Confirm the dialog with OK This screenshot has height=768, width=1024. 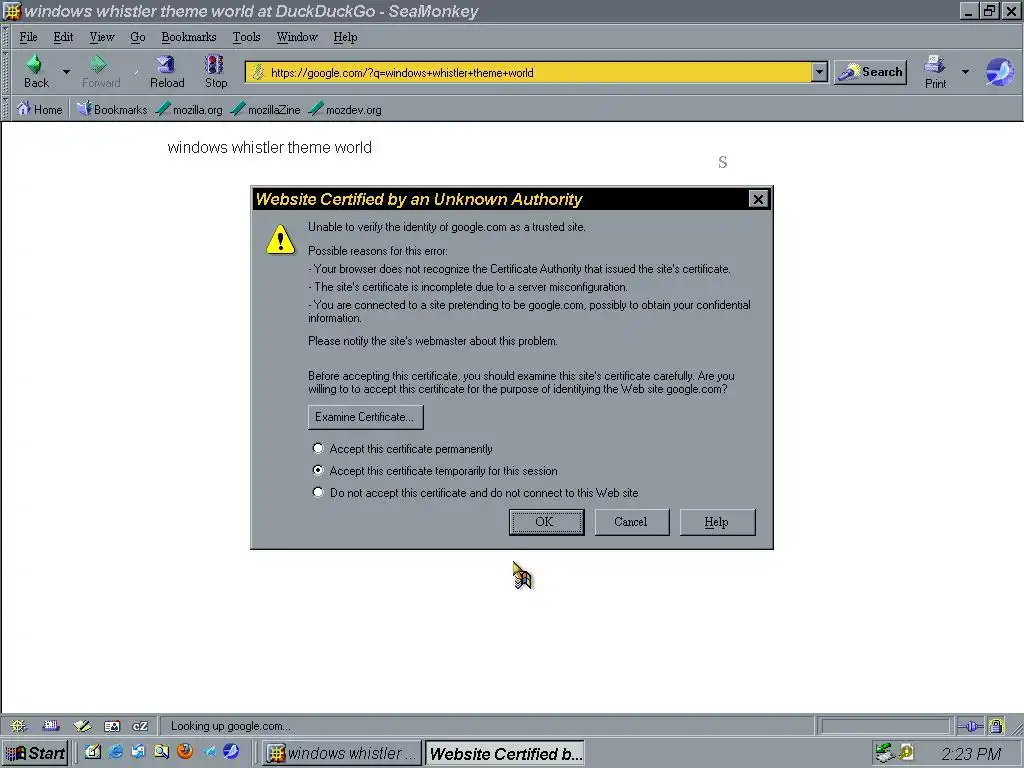[x=546, y=522]
